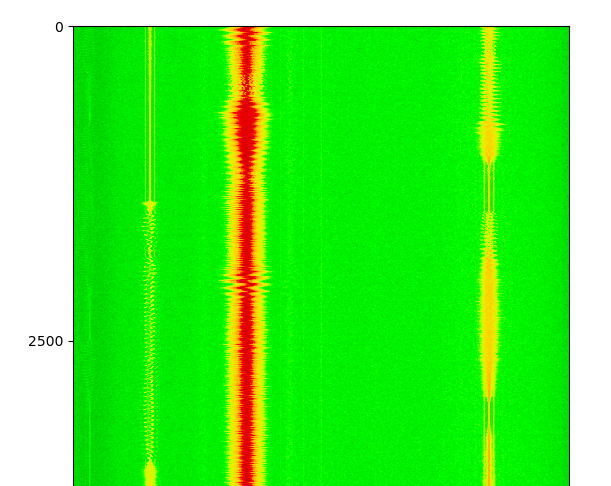Select the wide red signal band in spectrogram
Screen dimensions: 611x486
coord(246,256)
